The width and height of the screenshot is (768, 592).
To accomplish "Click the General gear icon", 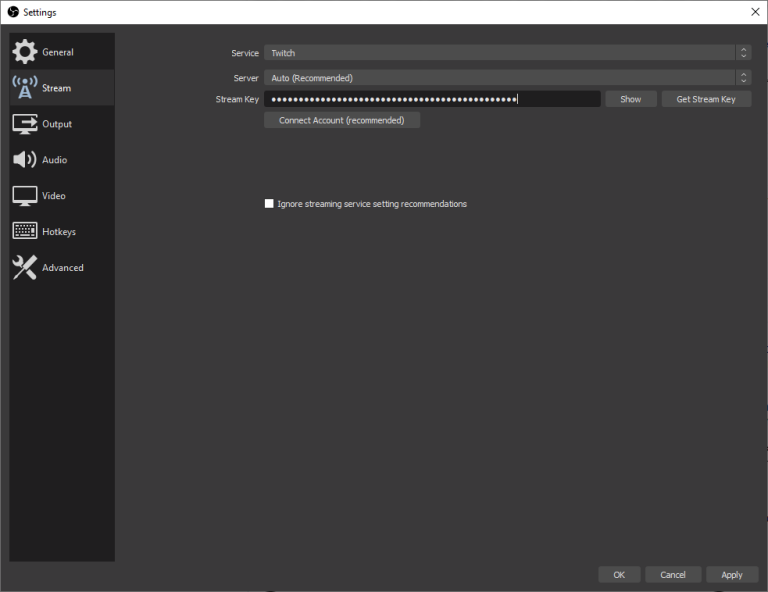I will click(x=24, y=51).
